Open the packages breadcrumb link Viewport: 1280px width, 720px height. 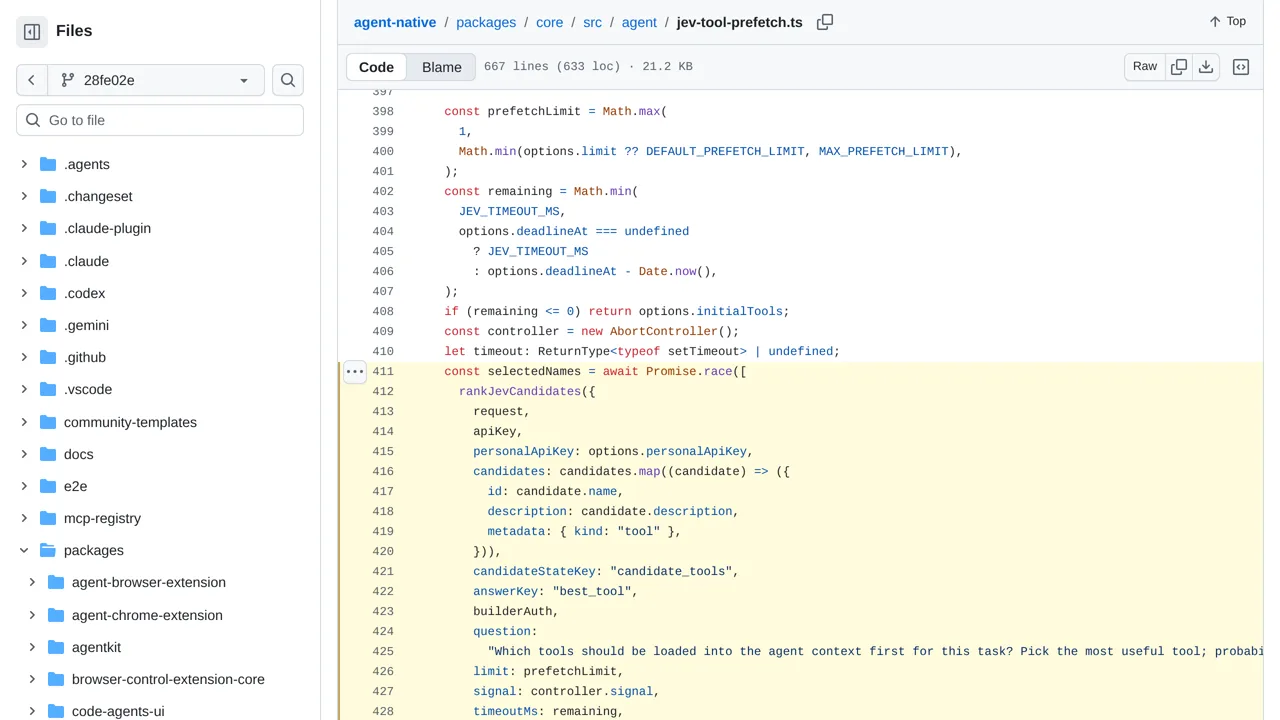point(486,22)
